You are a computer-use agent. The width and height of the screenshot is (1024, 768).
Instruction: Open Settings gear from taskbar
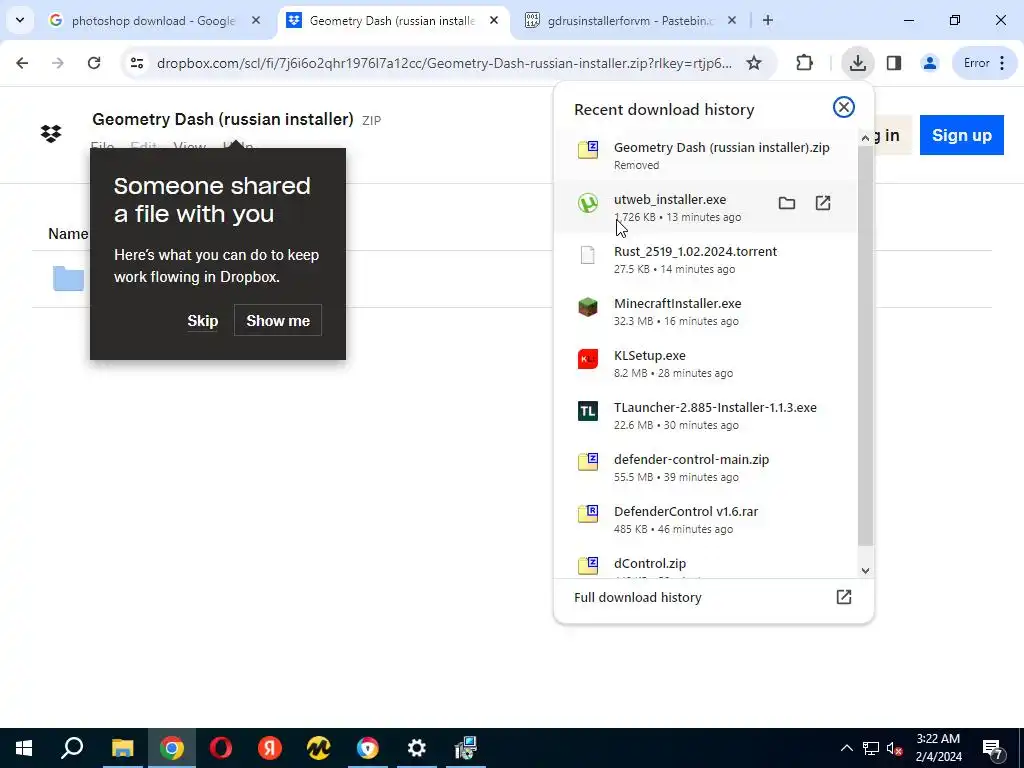[417, 748]
